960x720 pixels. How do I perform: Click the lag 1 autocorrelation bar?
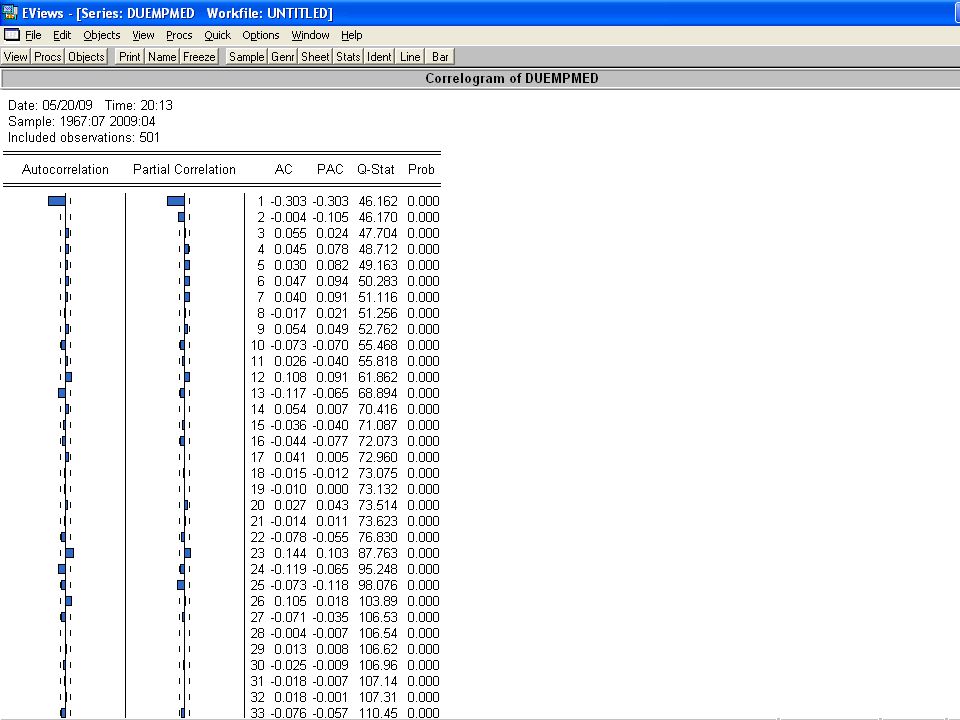57,201
